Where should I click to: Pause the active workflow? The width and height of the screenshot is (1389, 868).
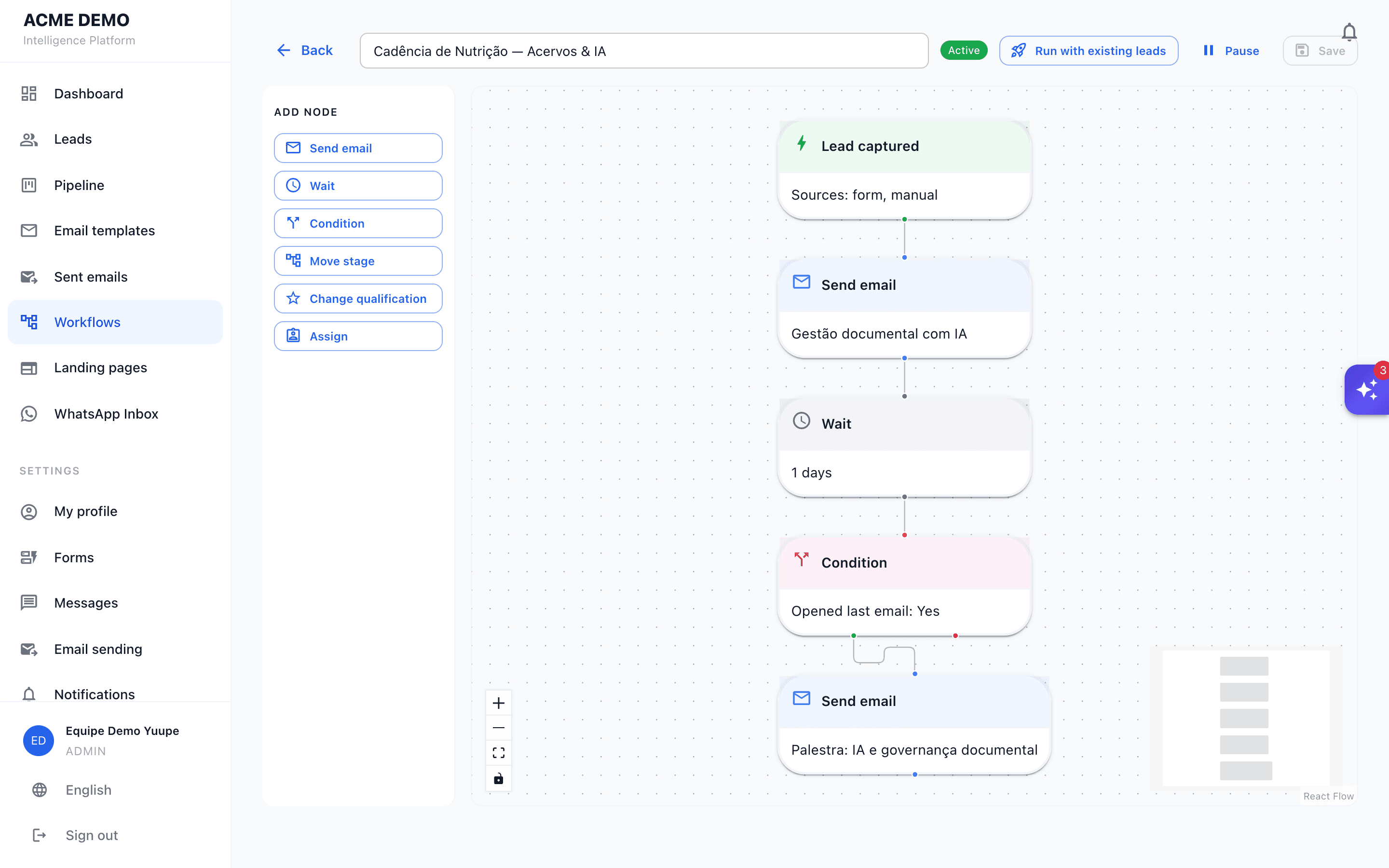1231,51
